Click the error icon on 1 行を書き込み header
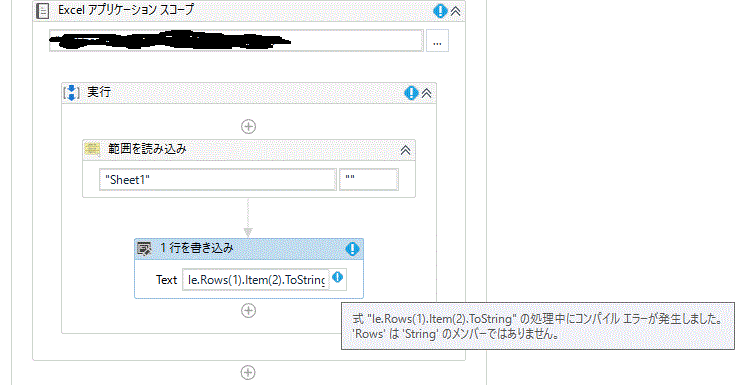Image resolution: width=741 pixels, height=385 pixels. [352, 249]
